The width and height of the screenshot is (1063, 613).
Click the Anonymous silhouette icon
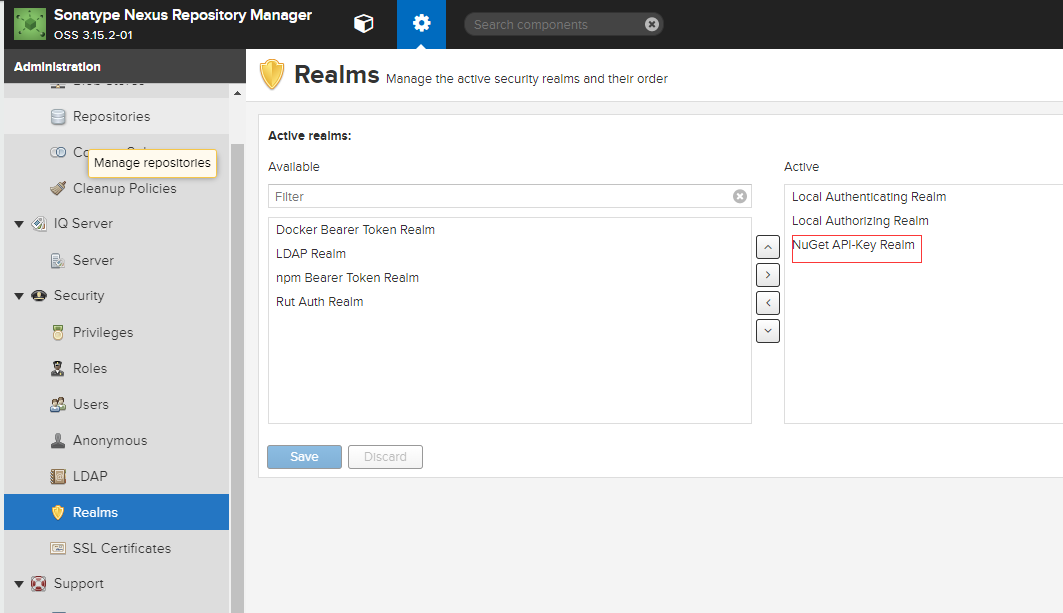coord(58,440)
